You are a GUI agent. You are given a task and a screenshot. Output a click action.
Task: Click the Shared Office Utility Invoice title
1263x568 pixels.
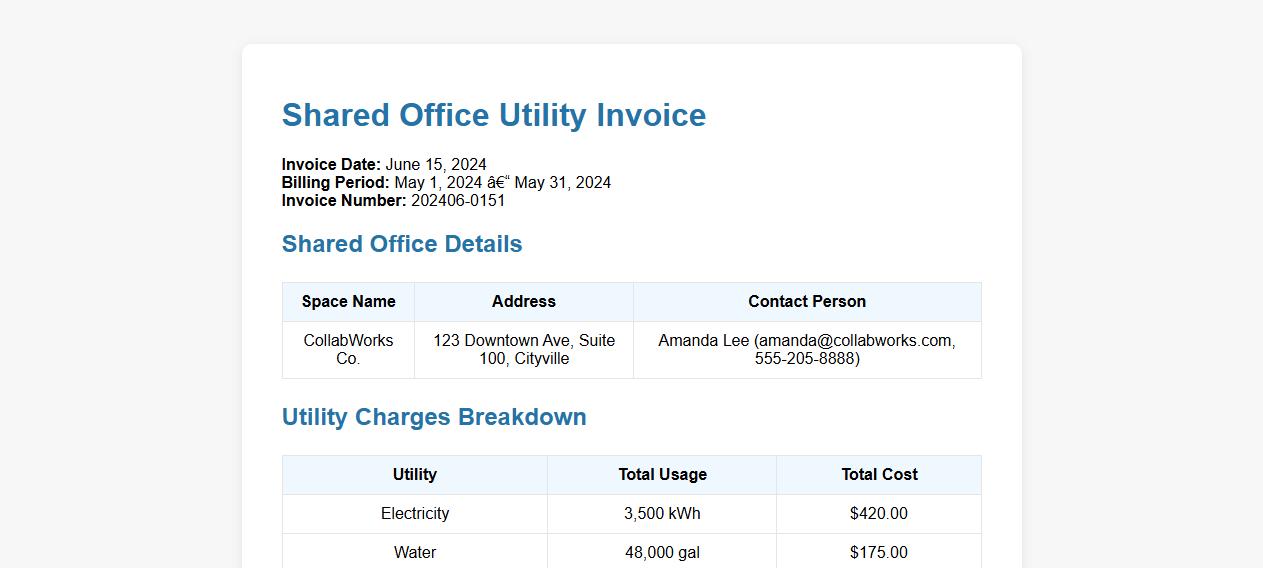click(494, 115)
